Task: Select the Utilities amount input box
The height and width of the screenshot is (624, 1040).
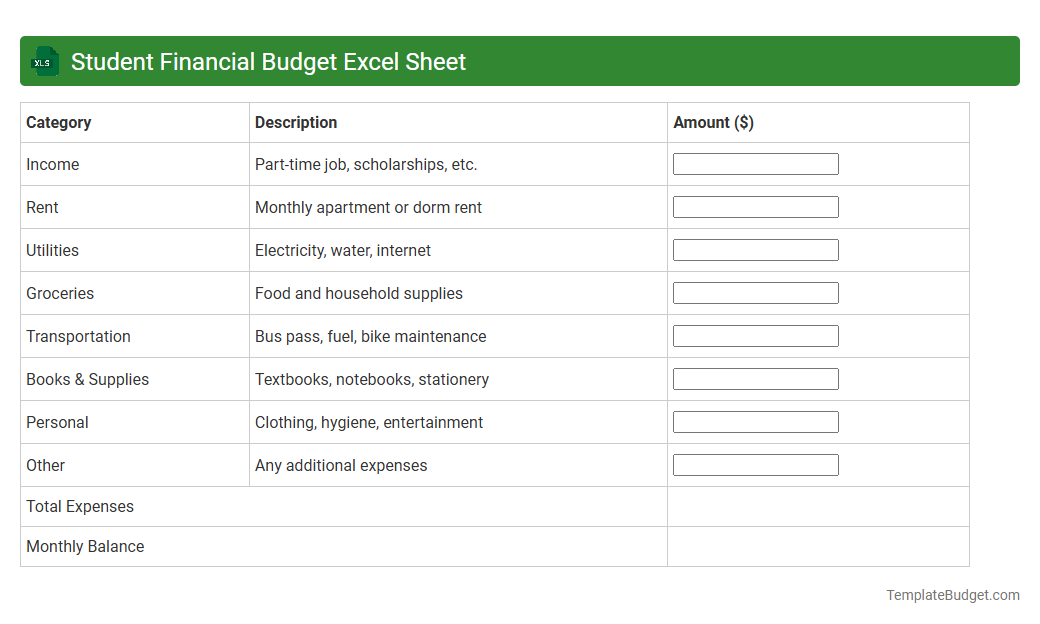Action: pos(756,249)
